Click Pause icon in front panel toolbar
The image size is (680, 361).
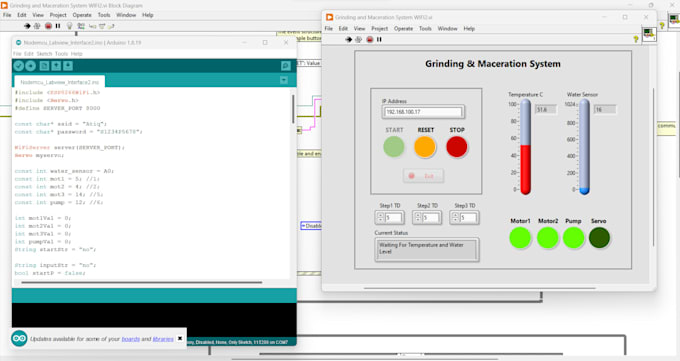pos(379,39)
